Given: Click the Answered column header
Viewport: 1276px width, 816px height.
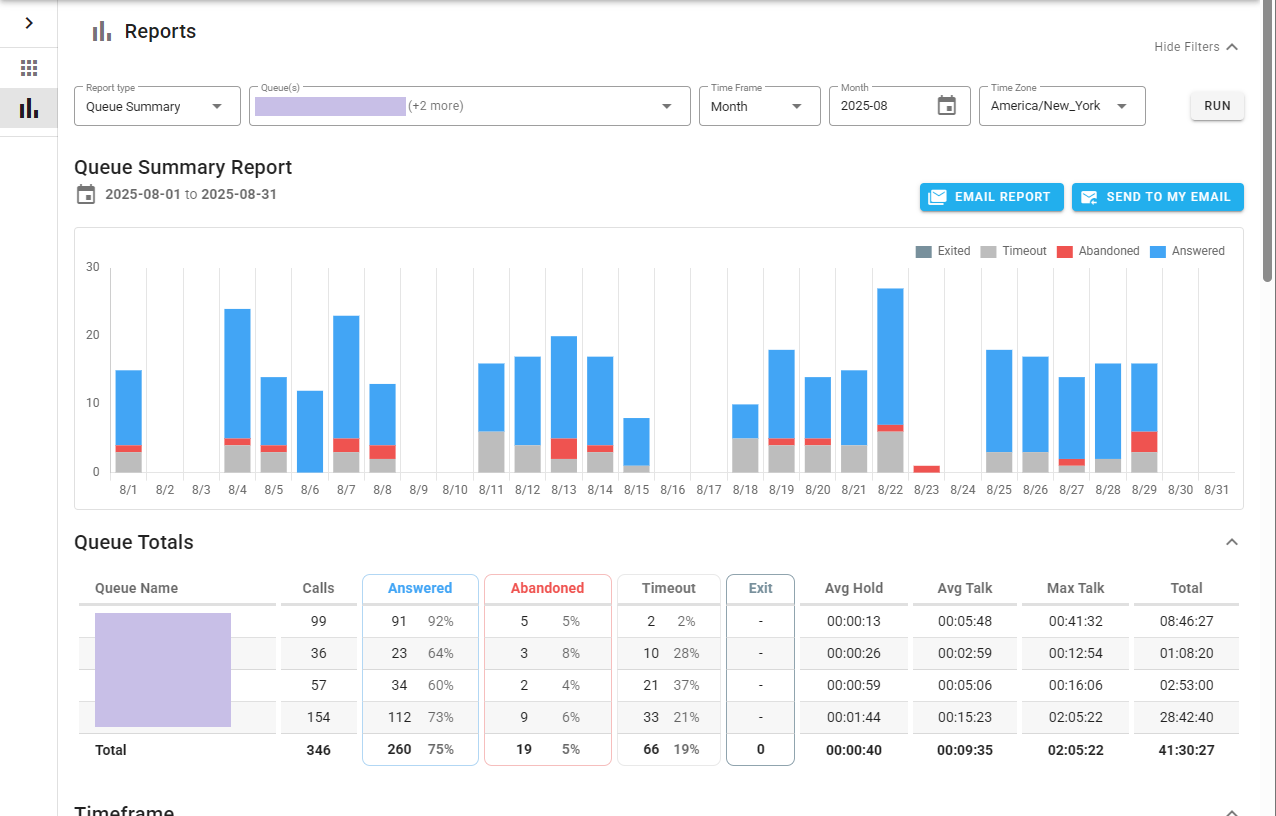Looking at the screenshot, I should [x=420, y=588].
